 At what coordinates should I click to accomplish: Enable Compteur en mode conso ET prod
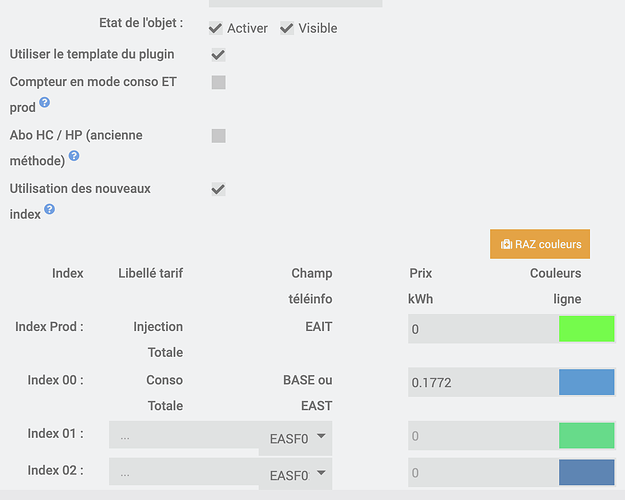tap(218, 82)
